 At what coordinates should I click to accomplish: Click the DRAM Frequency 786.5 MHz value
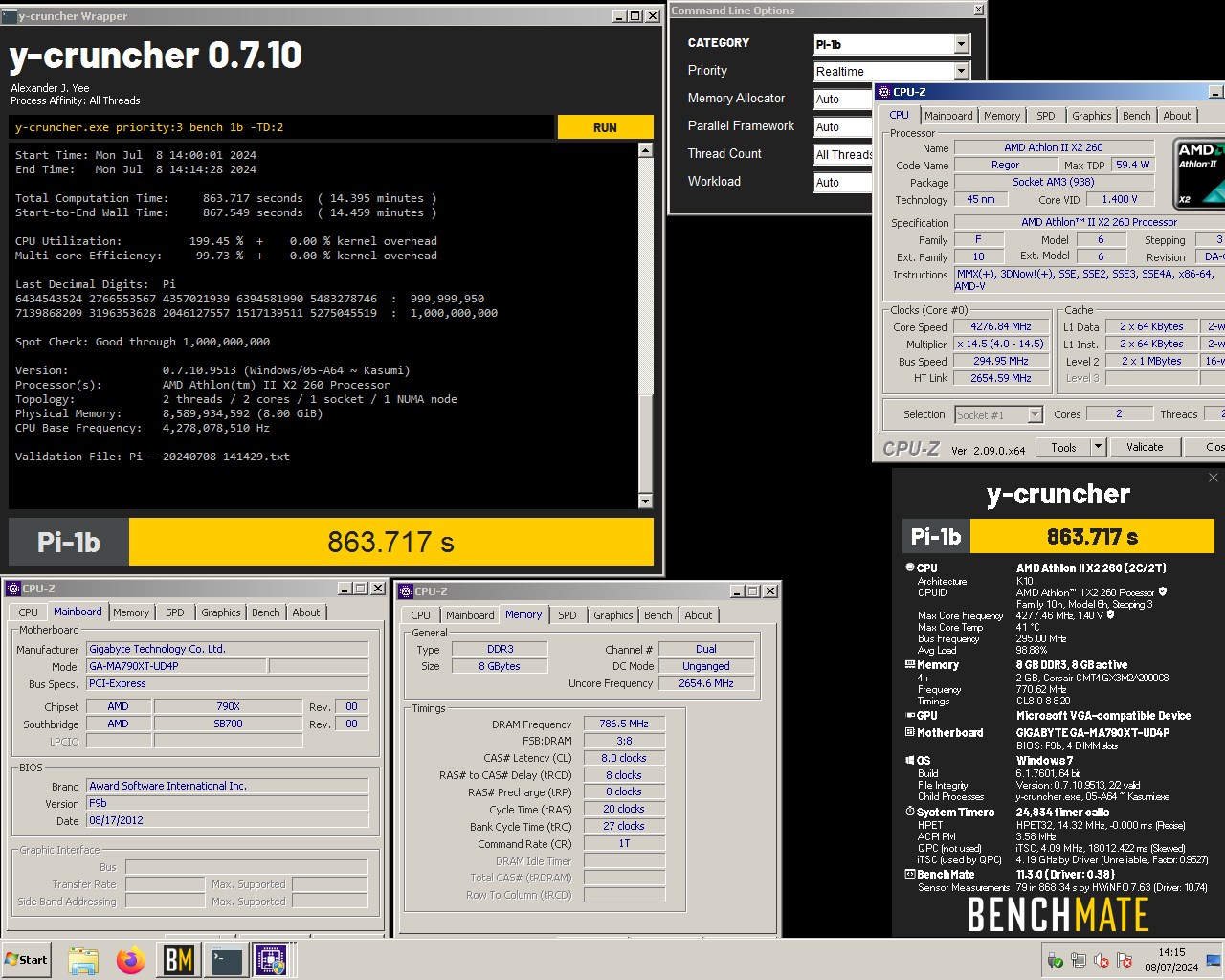624,724
